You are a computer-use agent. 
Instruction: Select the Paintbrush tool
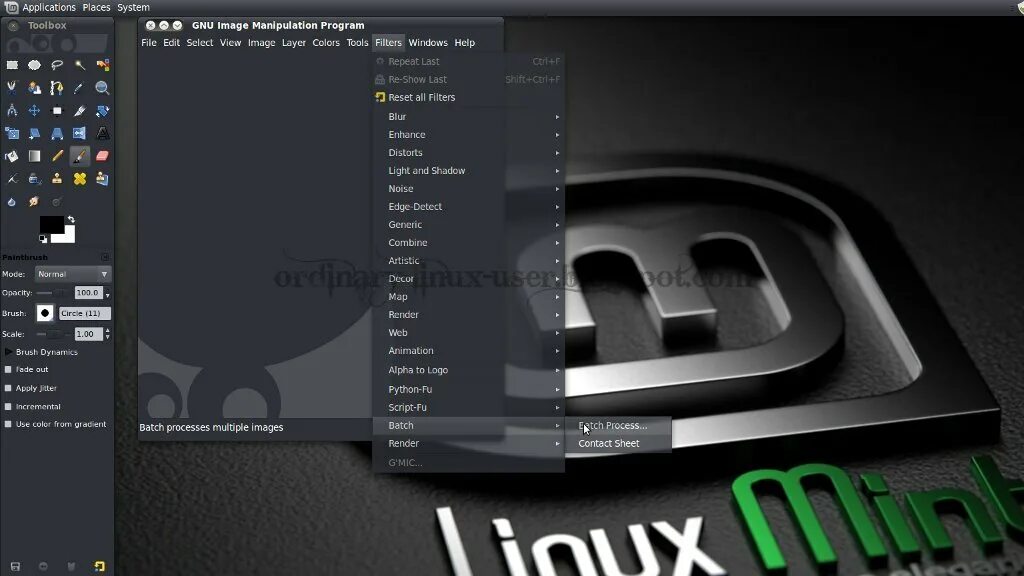80,156
